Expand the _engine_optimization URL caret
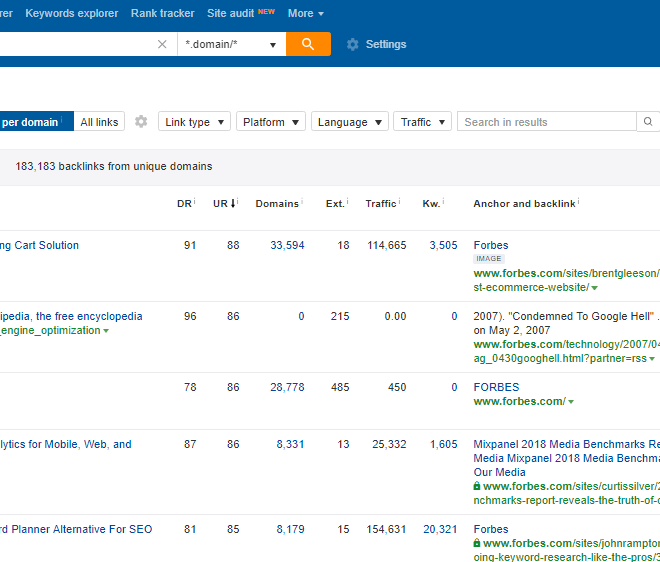 [106, 331]
